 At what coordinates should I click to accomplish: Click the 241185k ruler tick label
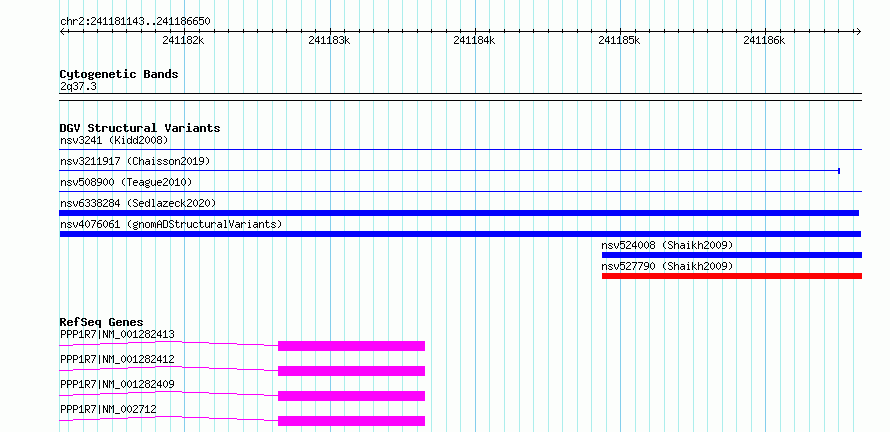[x=619, y=40]
